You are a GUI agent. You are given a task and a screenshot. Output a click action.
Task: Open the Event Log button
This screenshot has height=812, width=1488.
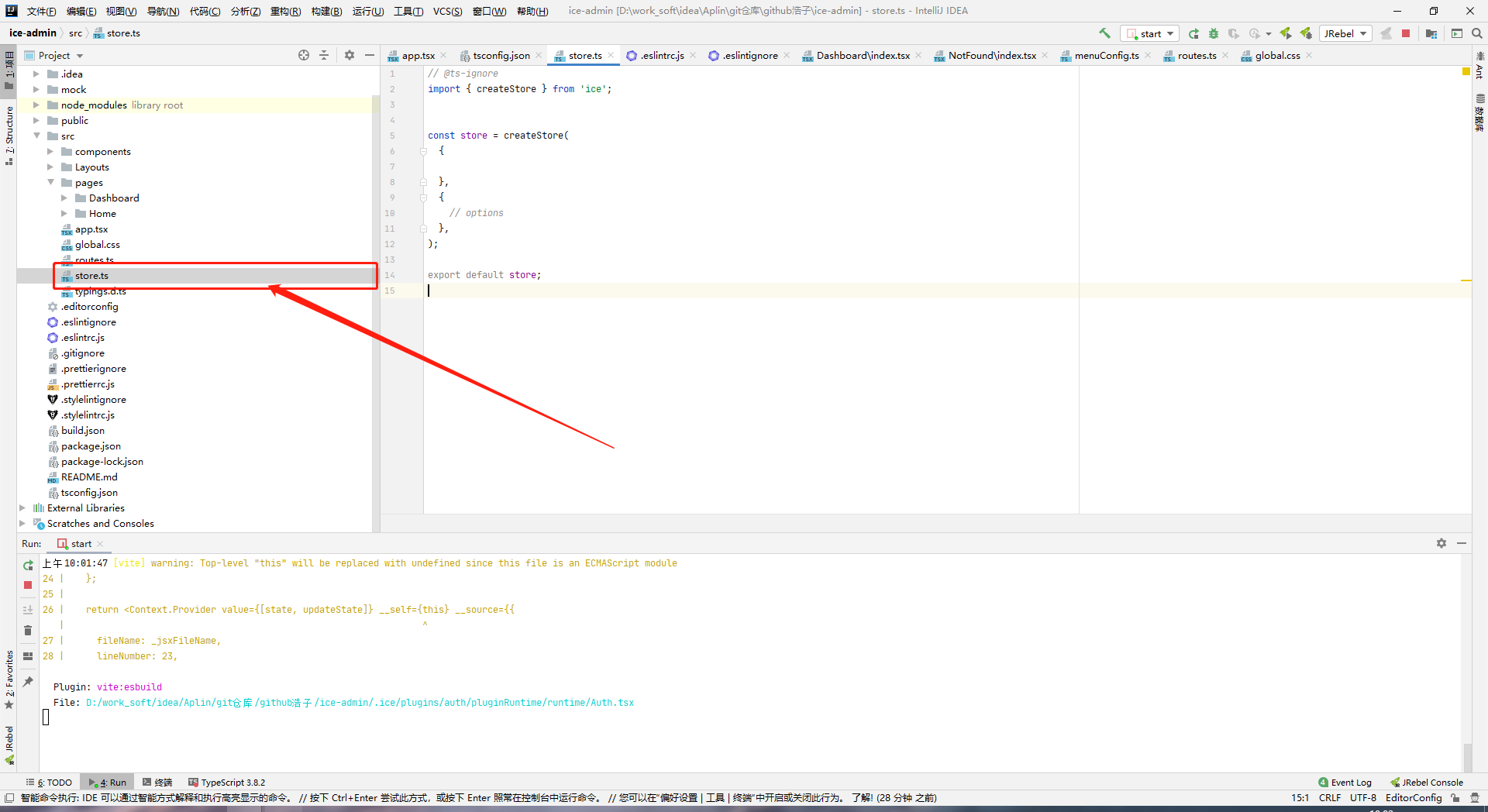(1345, 783)
